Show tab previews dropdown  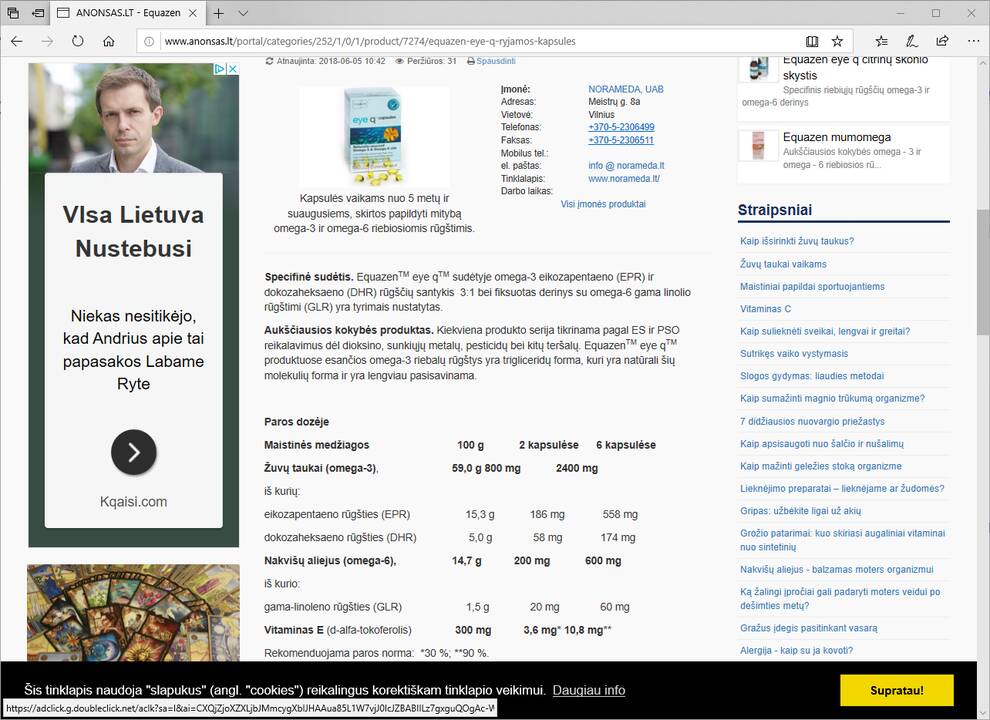click(243, 13)
